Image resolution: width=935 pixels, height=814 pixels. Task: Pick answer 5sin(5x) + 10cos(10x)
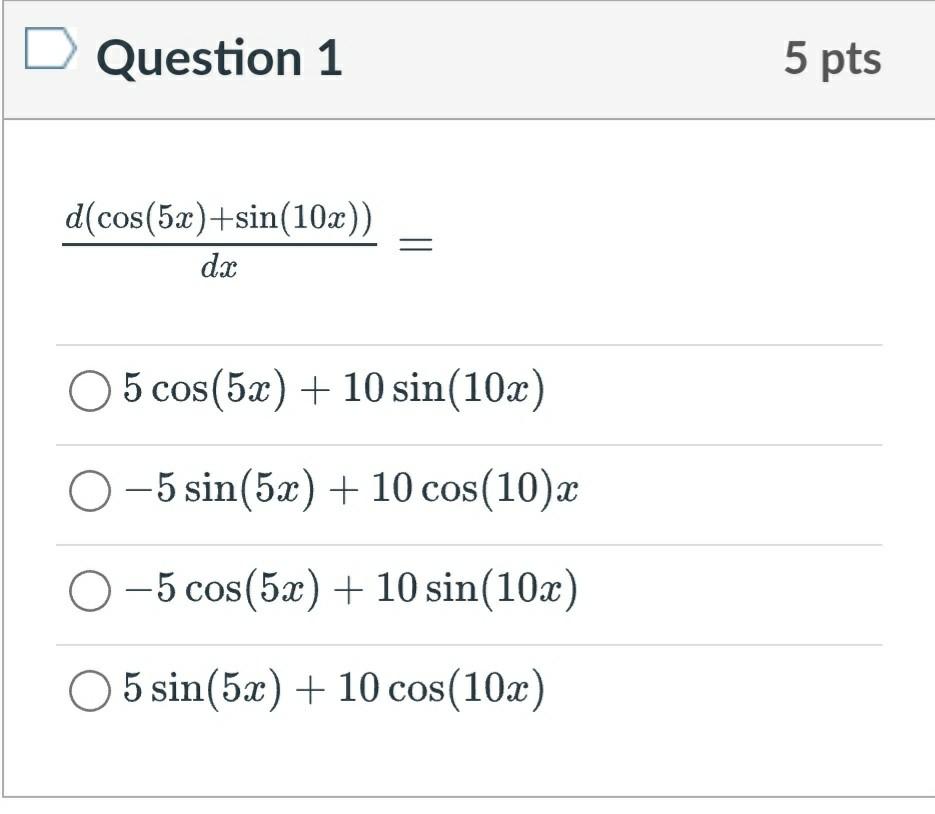[91, 688]
